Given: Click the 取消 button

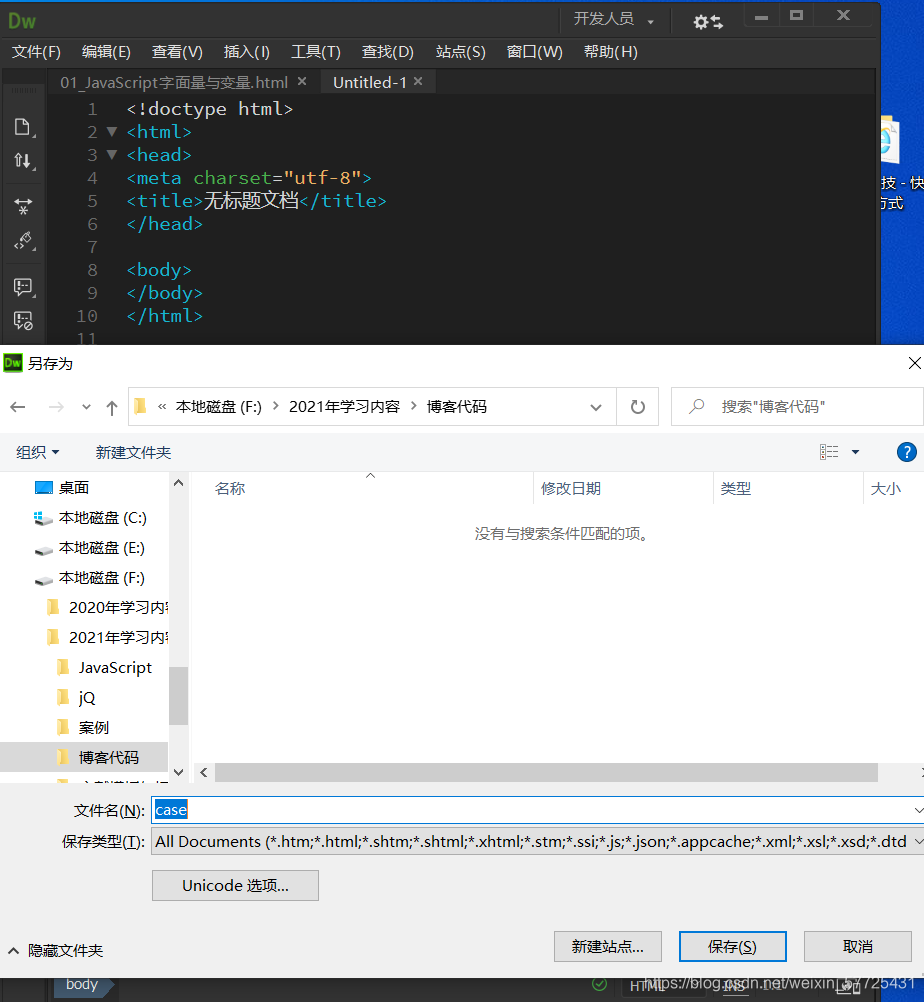Looking at the screenshot, I should [x=858, y=946].
